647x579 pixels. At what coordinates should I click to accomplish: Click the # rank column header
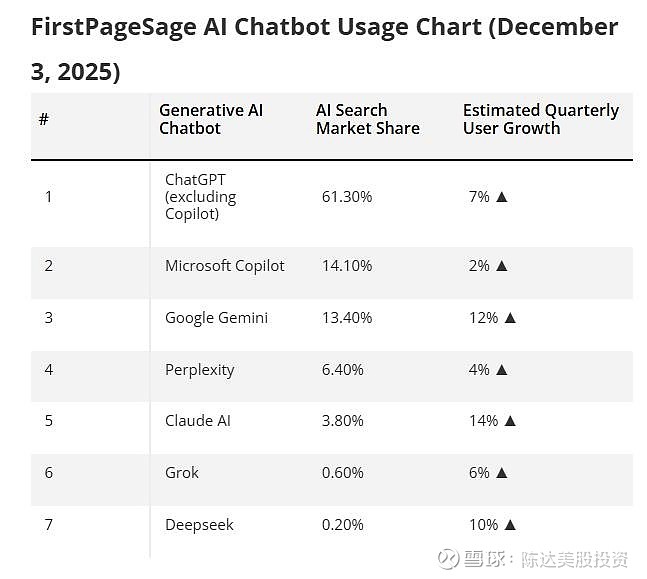click(44, 119)
